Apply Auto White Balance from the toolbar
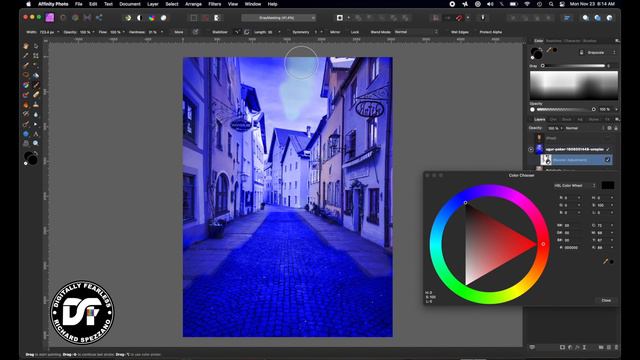 164,18
